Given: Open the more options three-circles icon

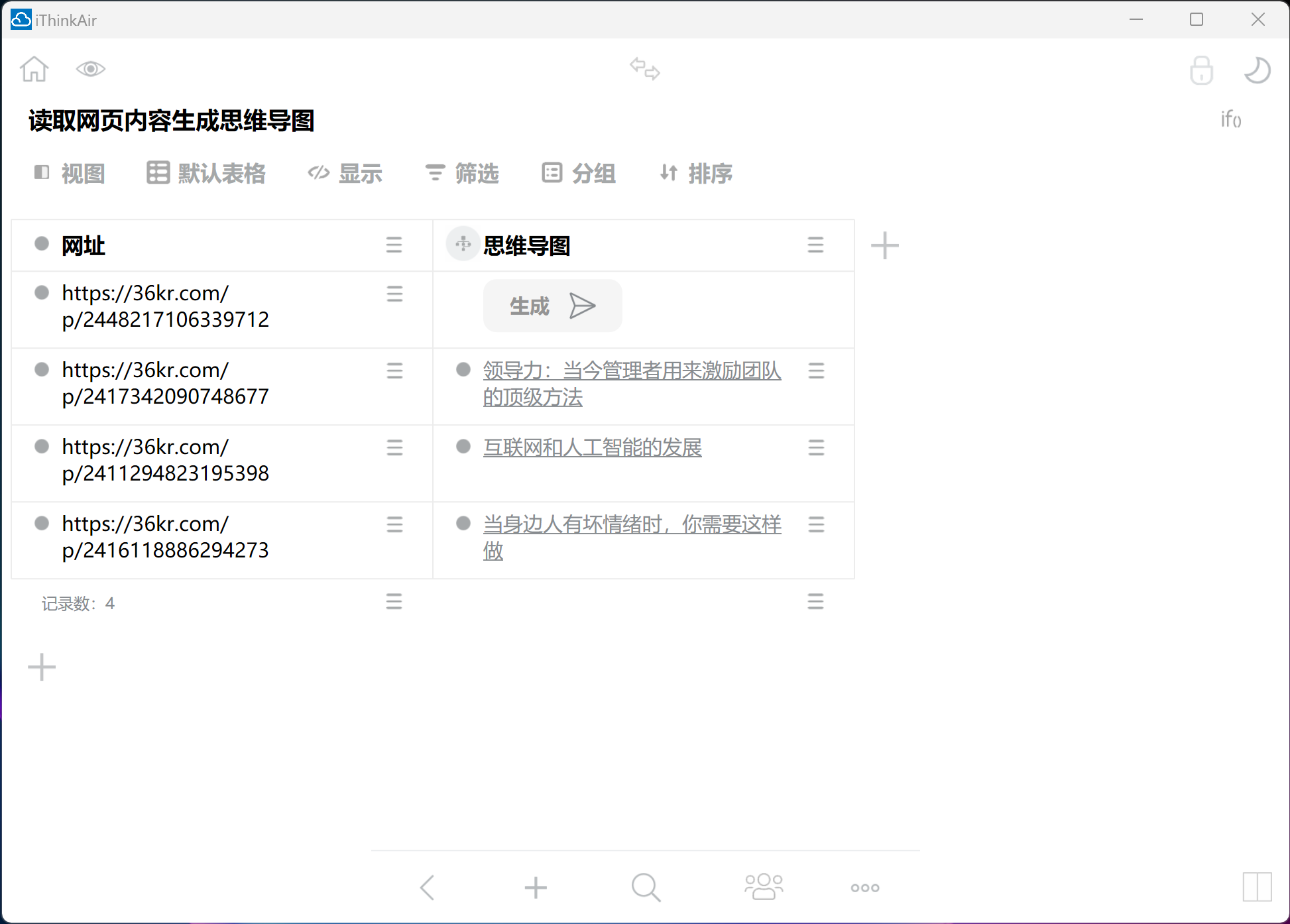Looking at the screenshot, I should coord(865,888).
